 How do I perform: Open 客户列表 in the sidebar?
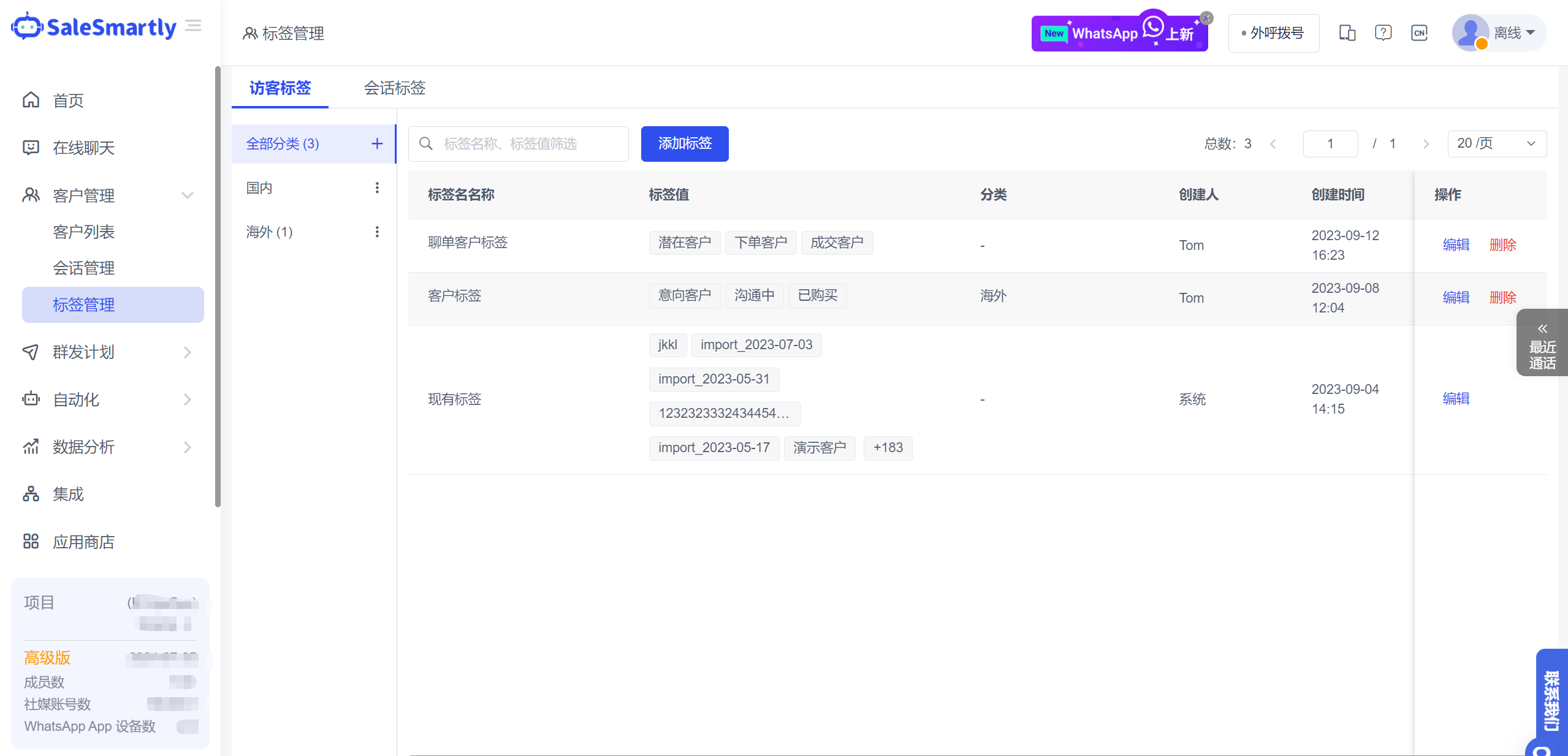tap(84, 232)
